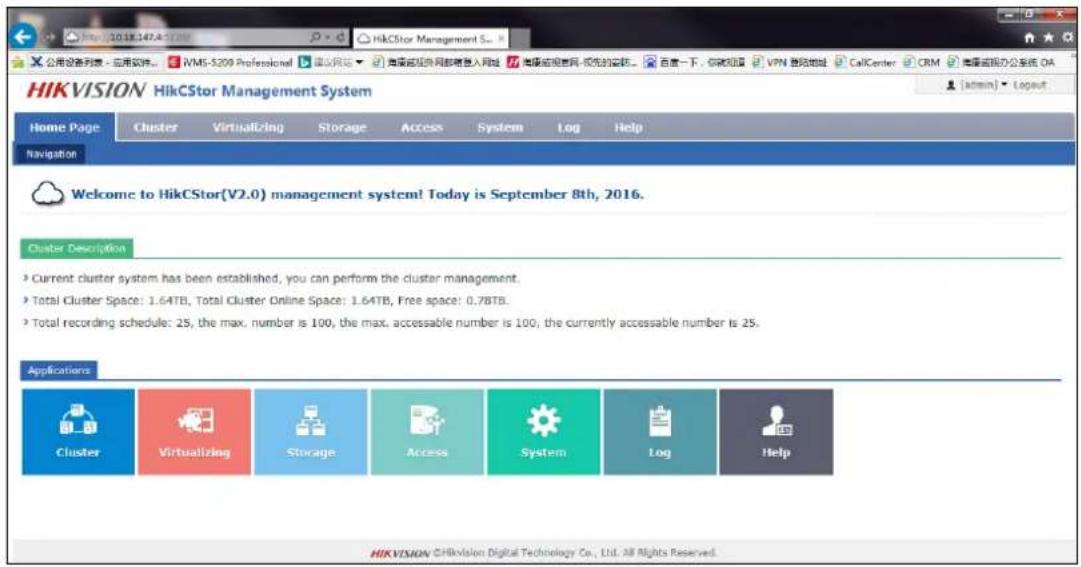The image size is (1081, 567).
Task: Open the Storage menu tab
Action: 342,127
